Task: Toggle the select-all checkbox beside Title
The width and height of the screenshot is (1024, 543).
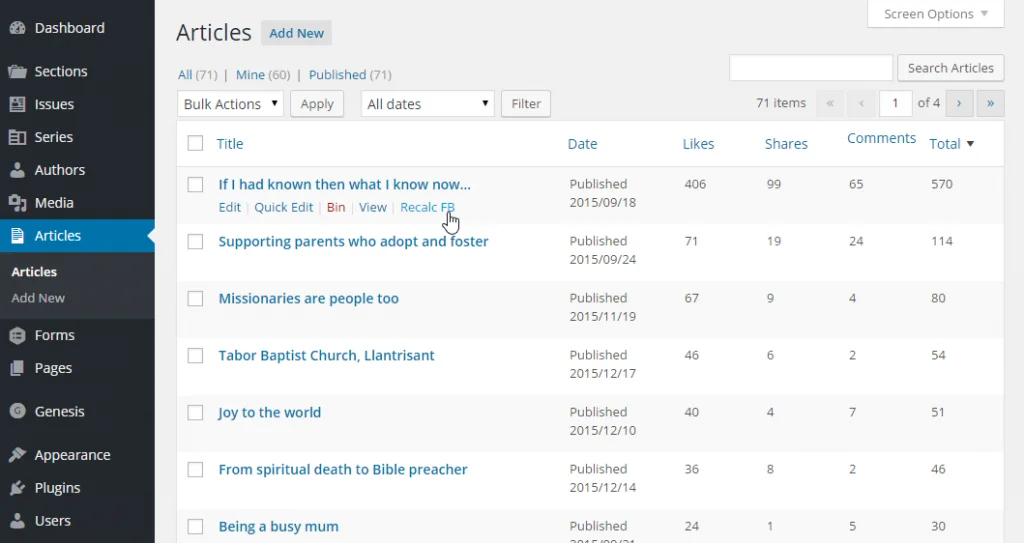Action: click(195, 143)
